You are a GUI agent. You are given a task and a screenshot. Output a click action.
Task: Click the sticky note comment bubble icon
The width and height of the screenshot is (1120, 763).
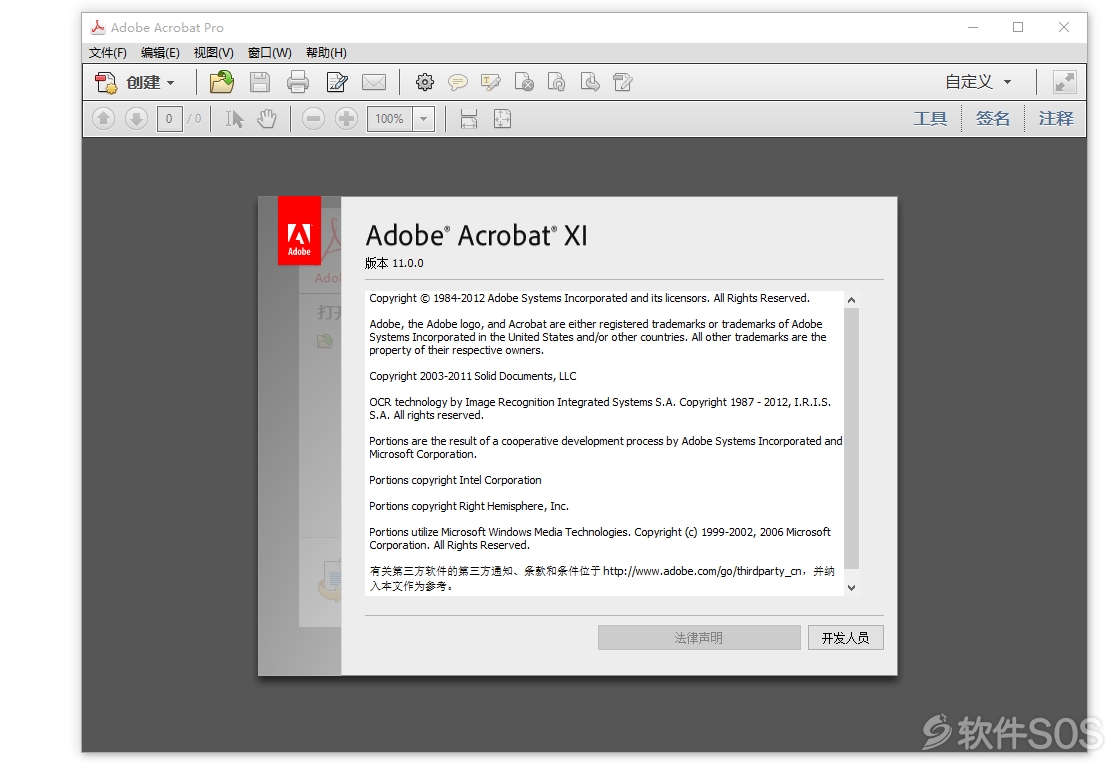pyautogui.click(x=458, y=83)
